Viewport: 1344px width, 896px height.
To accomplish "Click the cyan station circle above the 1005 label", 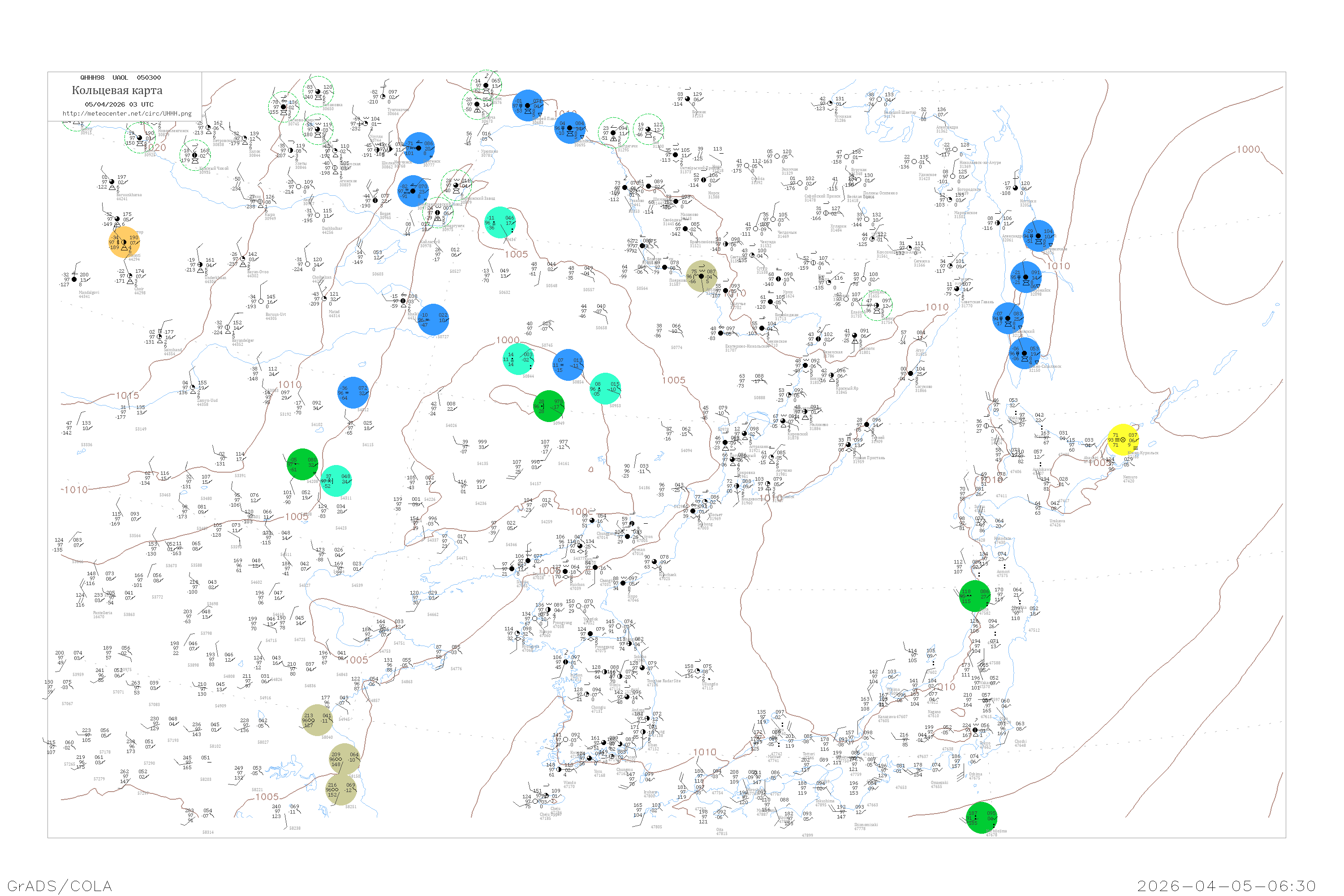I will [500, 222].
